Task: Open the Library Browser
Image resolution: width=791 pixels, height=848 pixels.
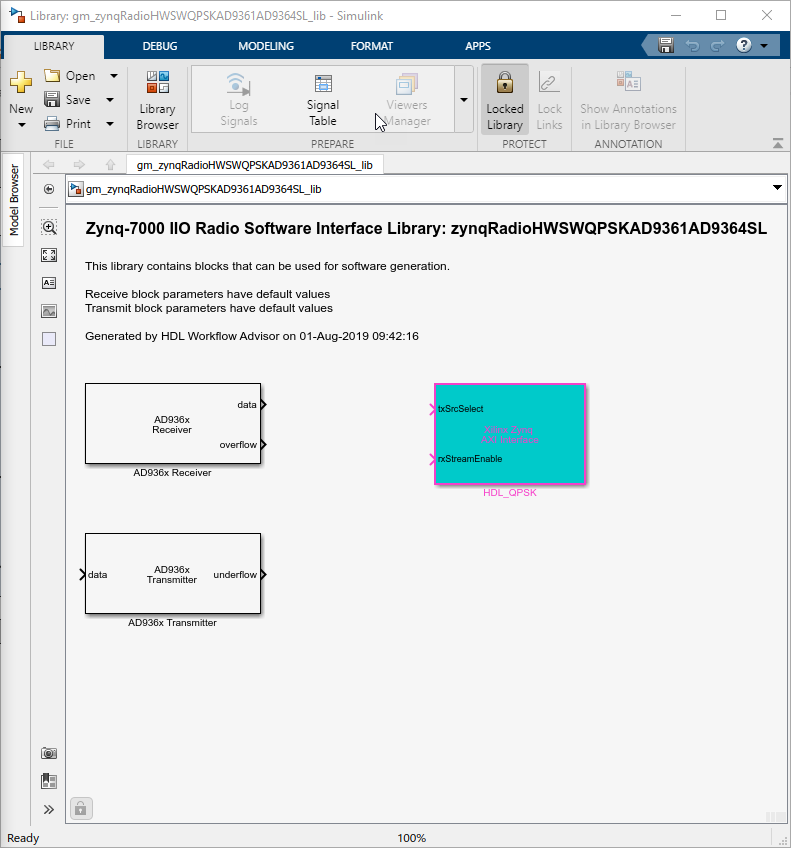Action: pos(157,101)
